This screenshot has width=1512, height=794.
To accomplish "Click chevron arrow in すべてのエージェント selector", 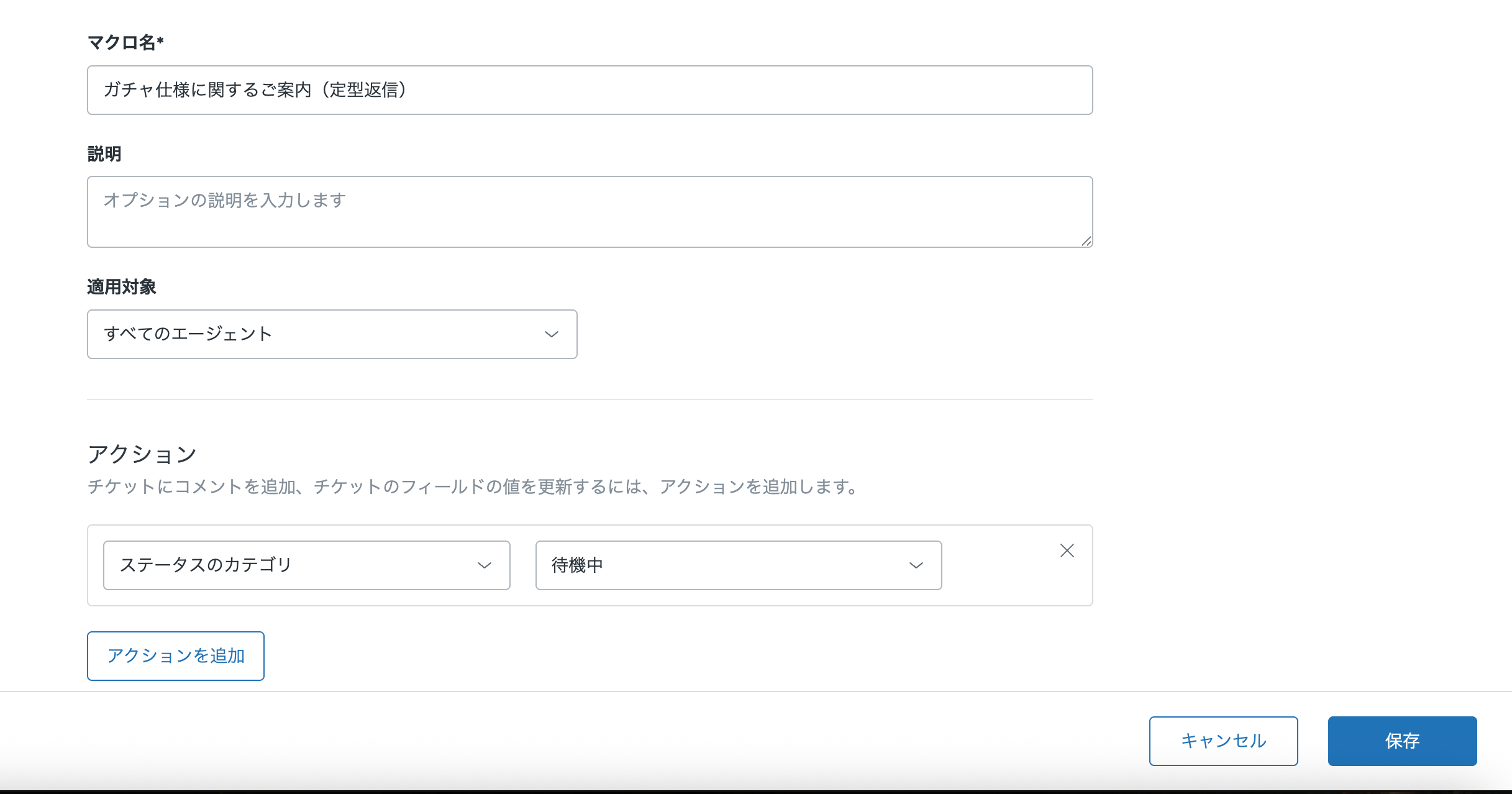I will [551, 334].
